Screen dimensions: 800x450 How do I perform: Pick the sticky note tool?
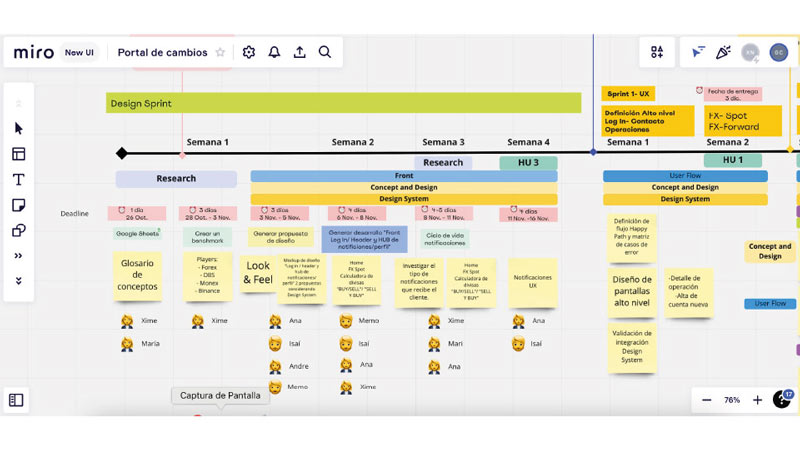[x=18, y=205]
